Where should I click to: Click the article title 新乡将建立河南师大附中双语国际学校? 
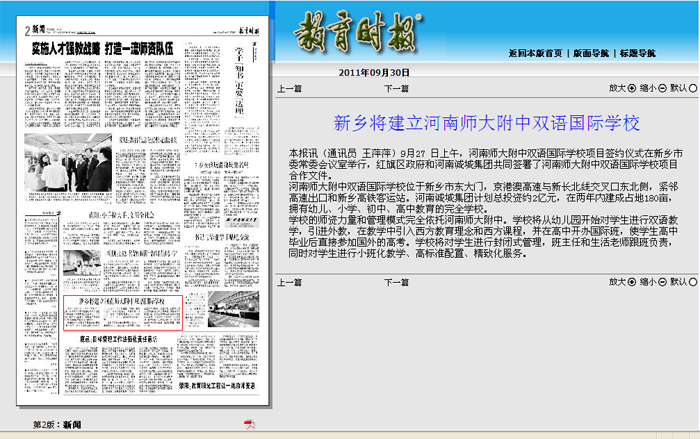[x=485, y=124]
